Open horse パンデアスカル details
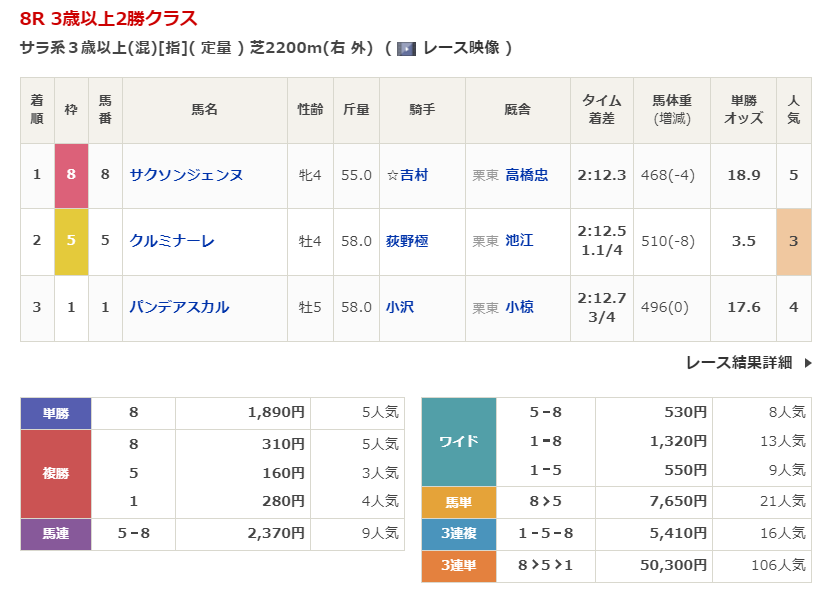This screenshot has height=591, width=826. (x=179, y=307)
